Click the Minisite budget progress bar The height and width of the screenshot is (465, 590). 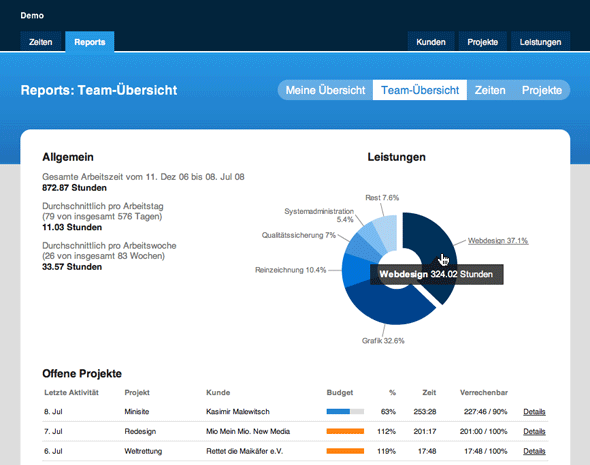345,412
